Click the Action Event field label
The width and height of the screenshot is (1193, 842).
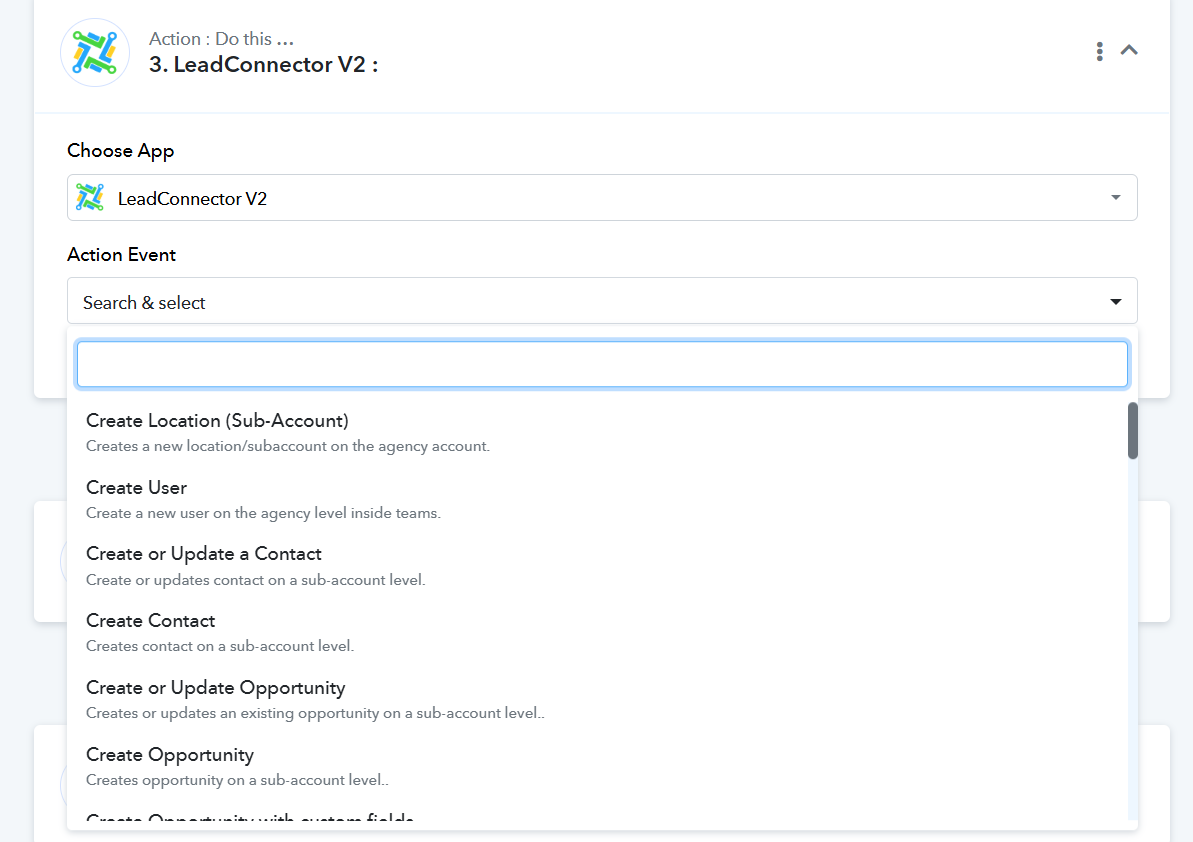pyautogui.click(x=121, y=255)
